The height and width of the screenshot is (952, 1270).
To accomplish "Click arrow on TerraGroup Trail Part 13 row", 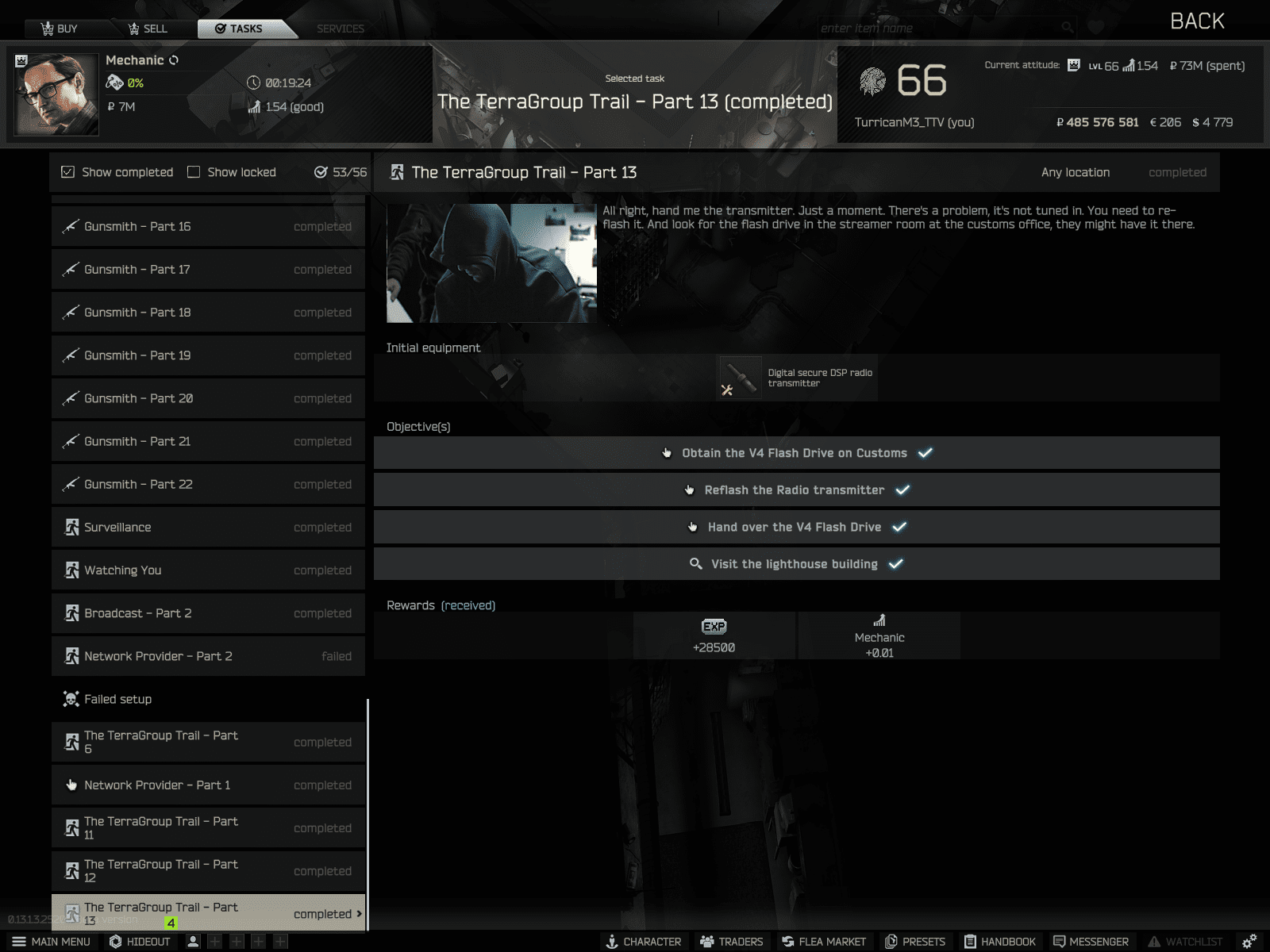I will tap(359, 914).
